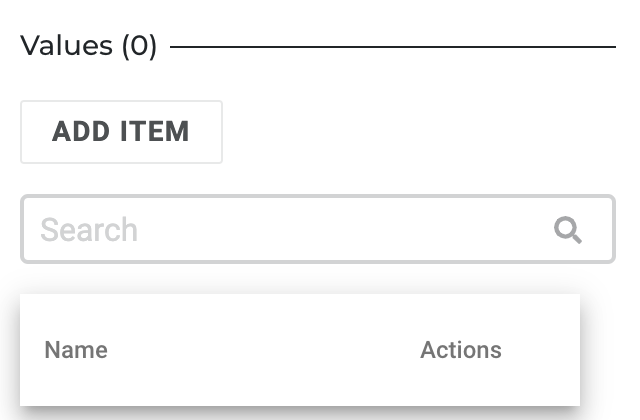Select the Actions header in the table
This screenshot has width=640, height=420.
460,350
